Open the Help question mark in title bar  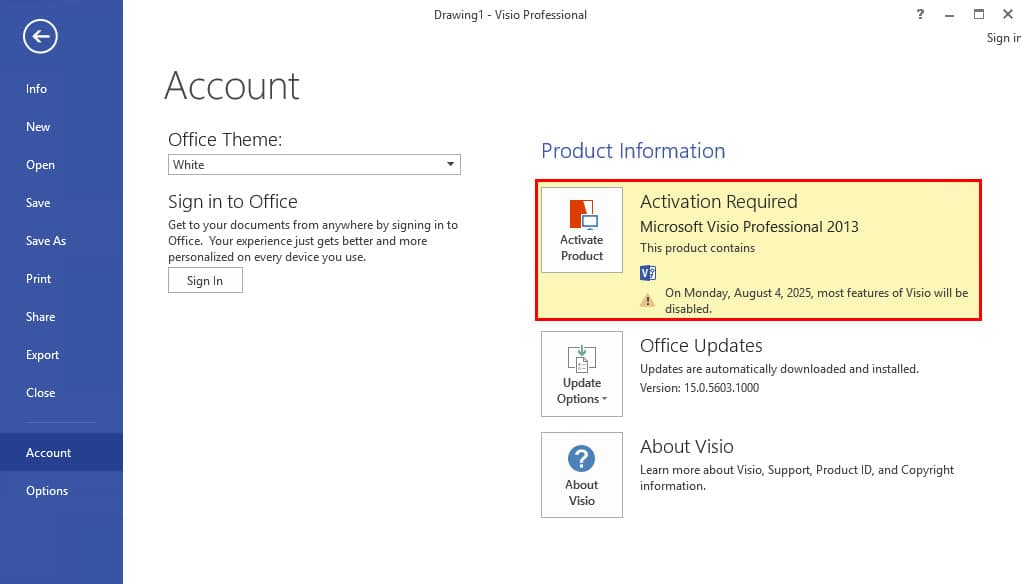[x=920, y=14]
